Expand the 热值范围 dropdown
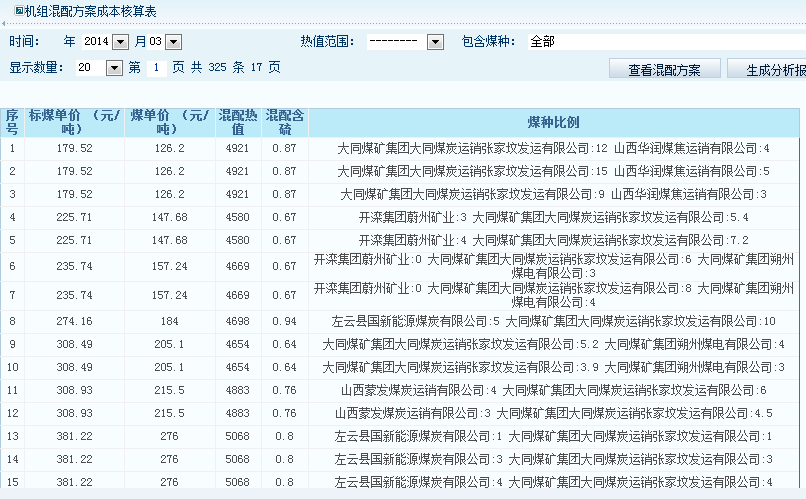Image resolution: width=806 pixels, height=499 pixels. [435, 42]
